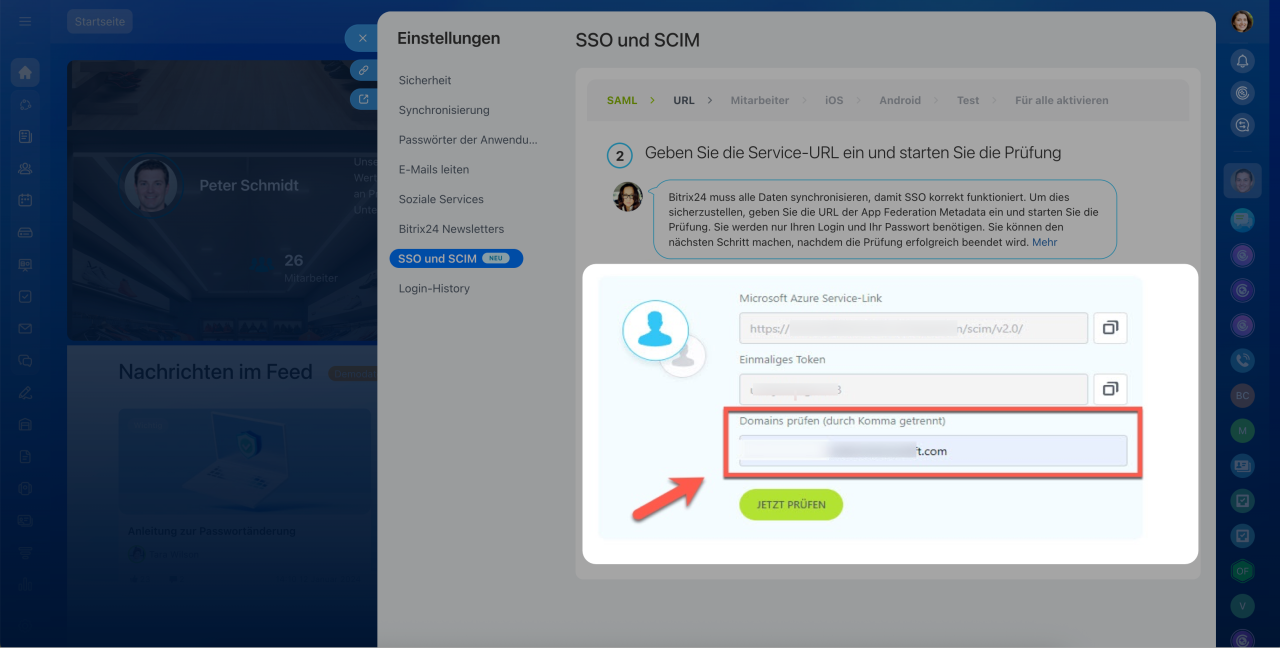Image resolution: width=1280 pixels, height=648 pixels.
Task: Copy the Microsoft Azure Service-Link
Action: tap(1110, 328)
